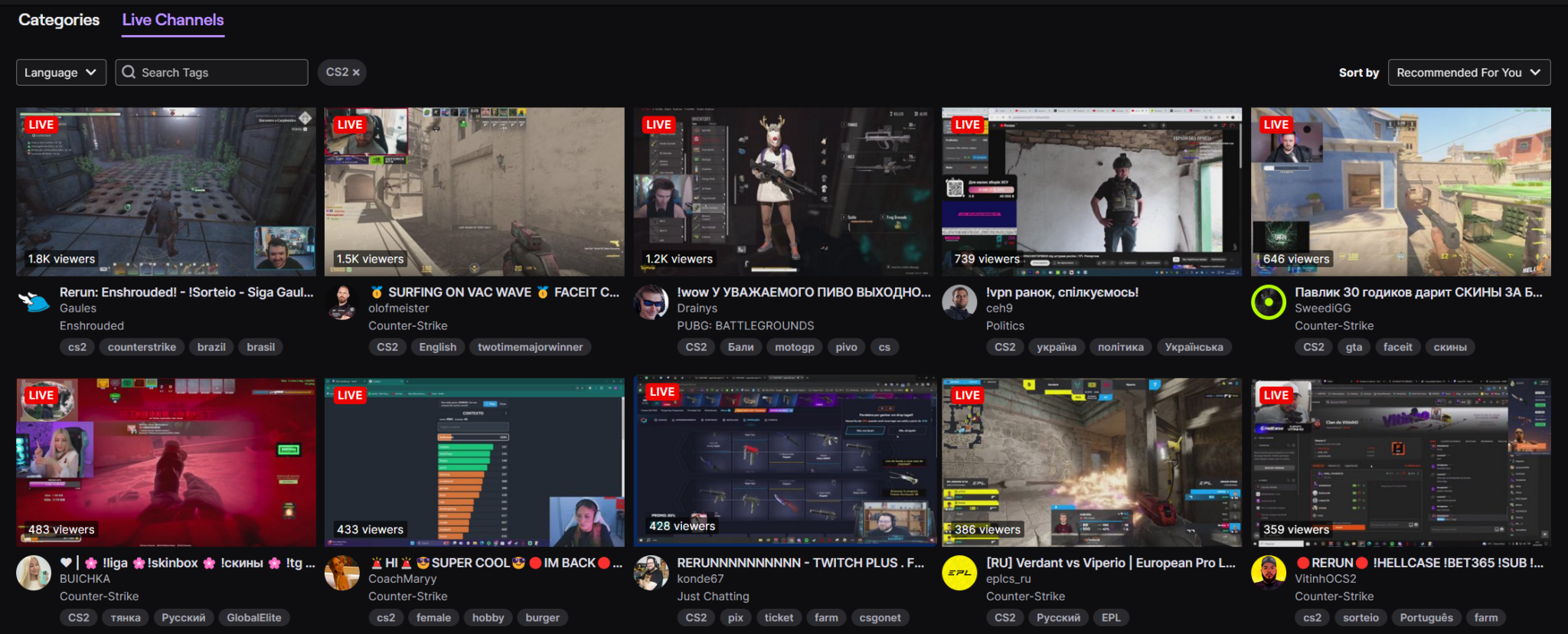The height and width of the screenshot is (634, 1568).
Task: Remove the CS2 tag filter
Action: (x=356, y=72)
